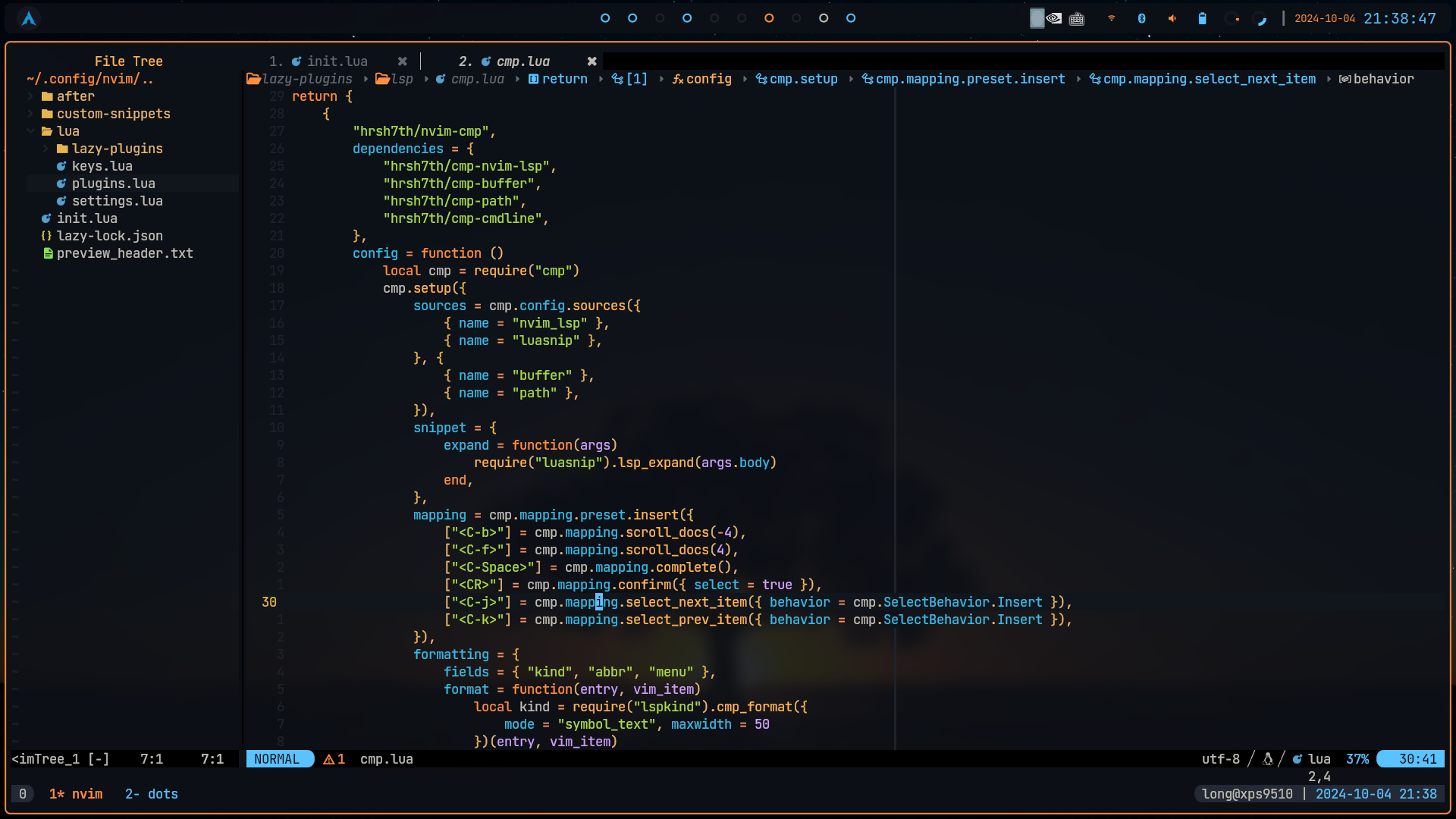Click long@xps9510 in the tmux status
This screenshot has width=1456, height=819.
[x=1247, y=794]
